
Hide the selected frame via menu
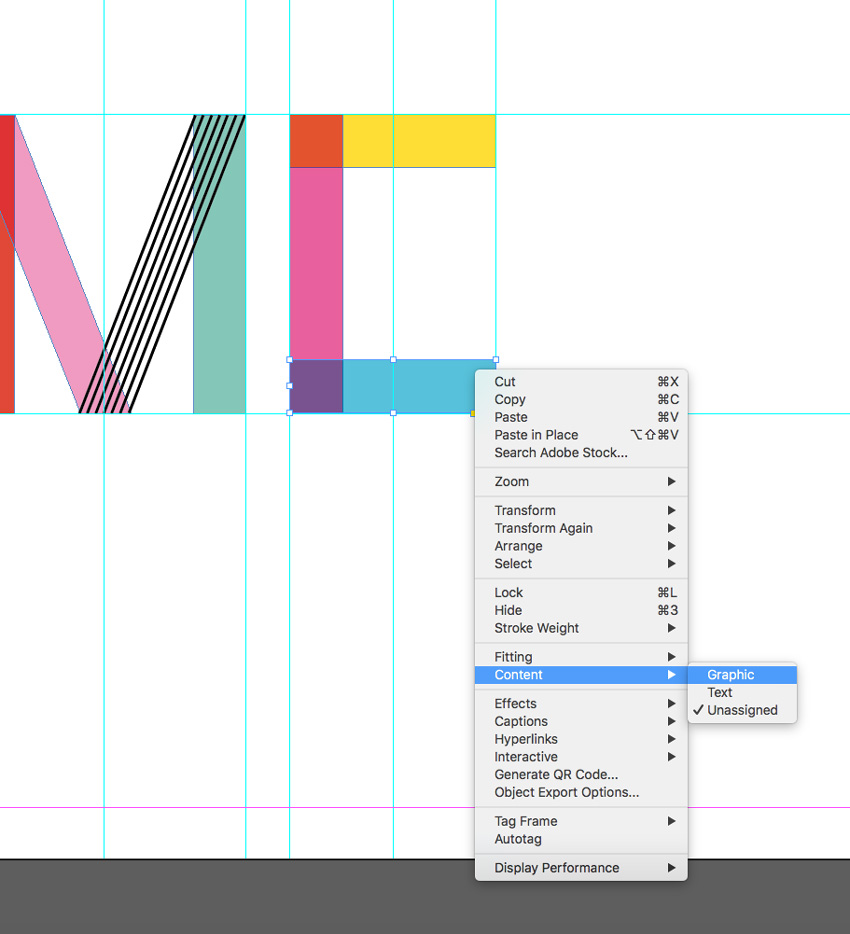(508, 611)
